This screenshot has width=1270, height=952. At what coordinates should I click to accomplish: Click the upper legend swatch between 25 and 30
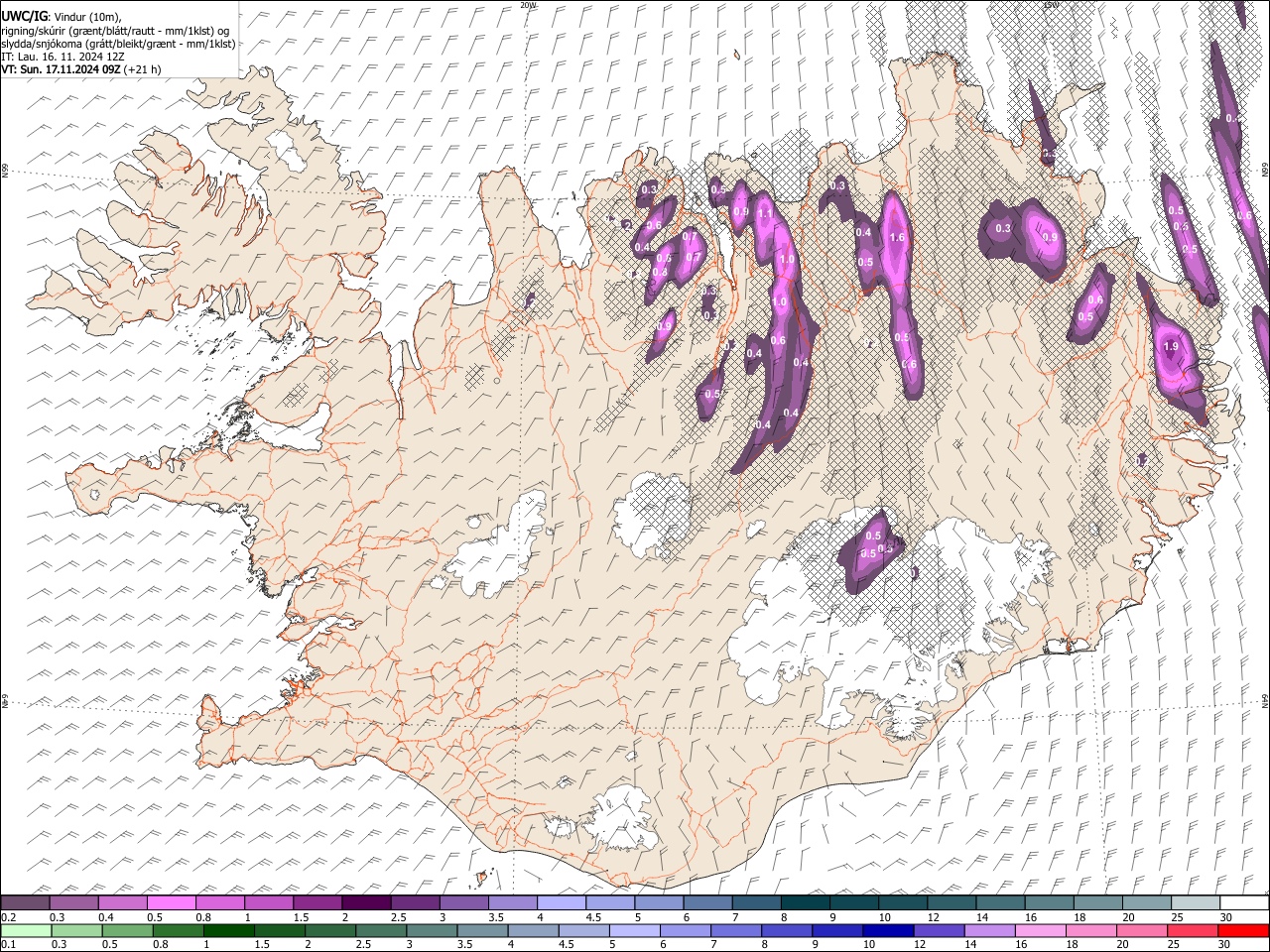click(x=1197, y=902)
